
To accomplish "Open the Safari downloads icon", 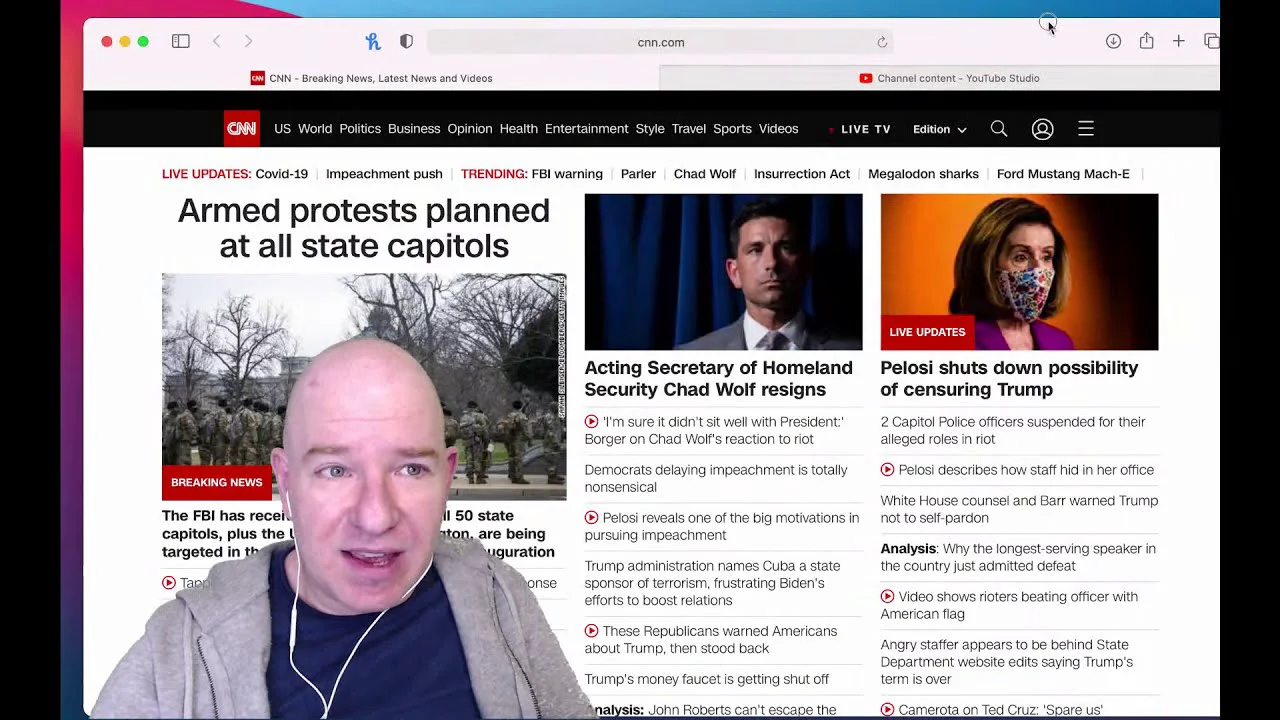I will pyautogui.click(x=1113, y=41).
